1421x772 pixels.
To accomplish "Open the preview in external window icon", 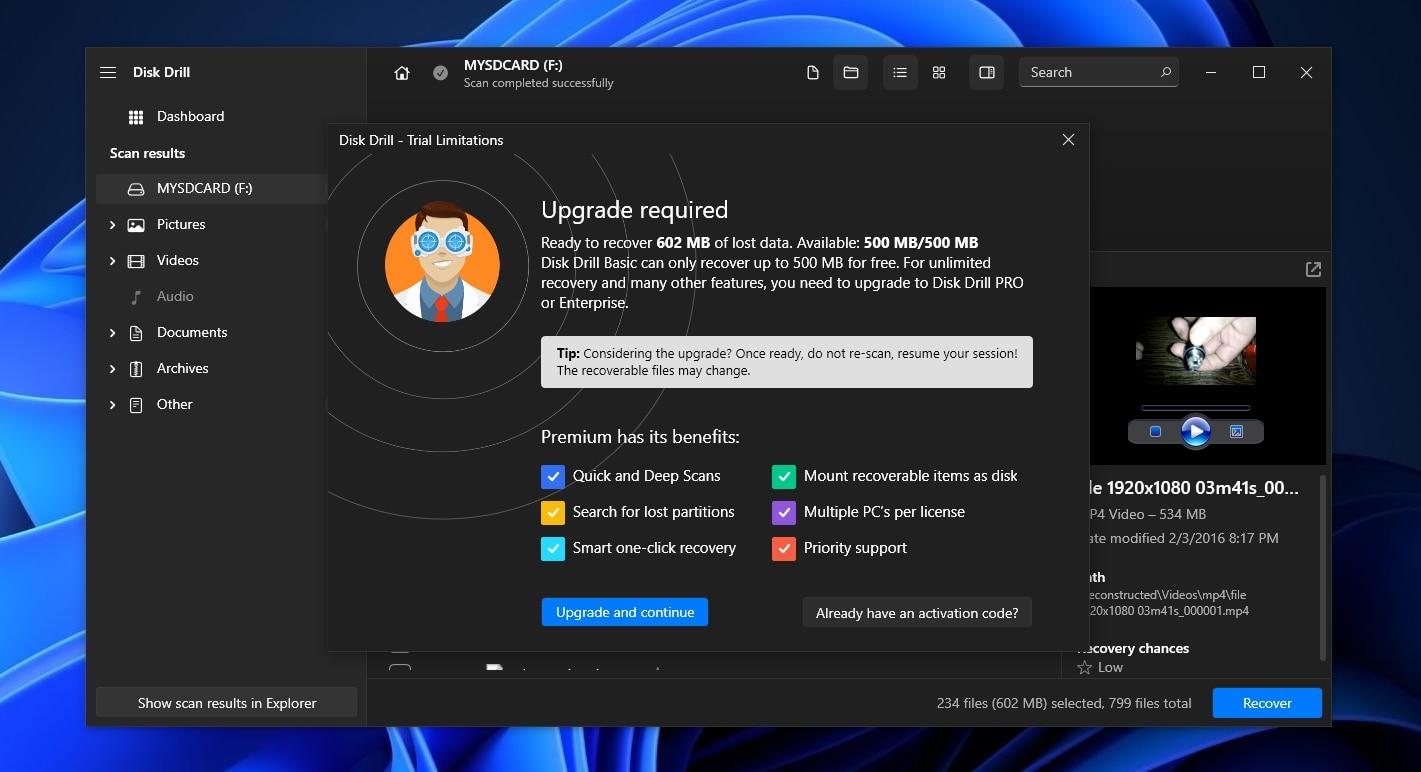I will (x=1312, y=268).
